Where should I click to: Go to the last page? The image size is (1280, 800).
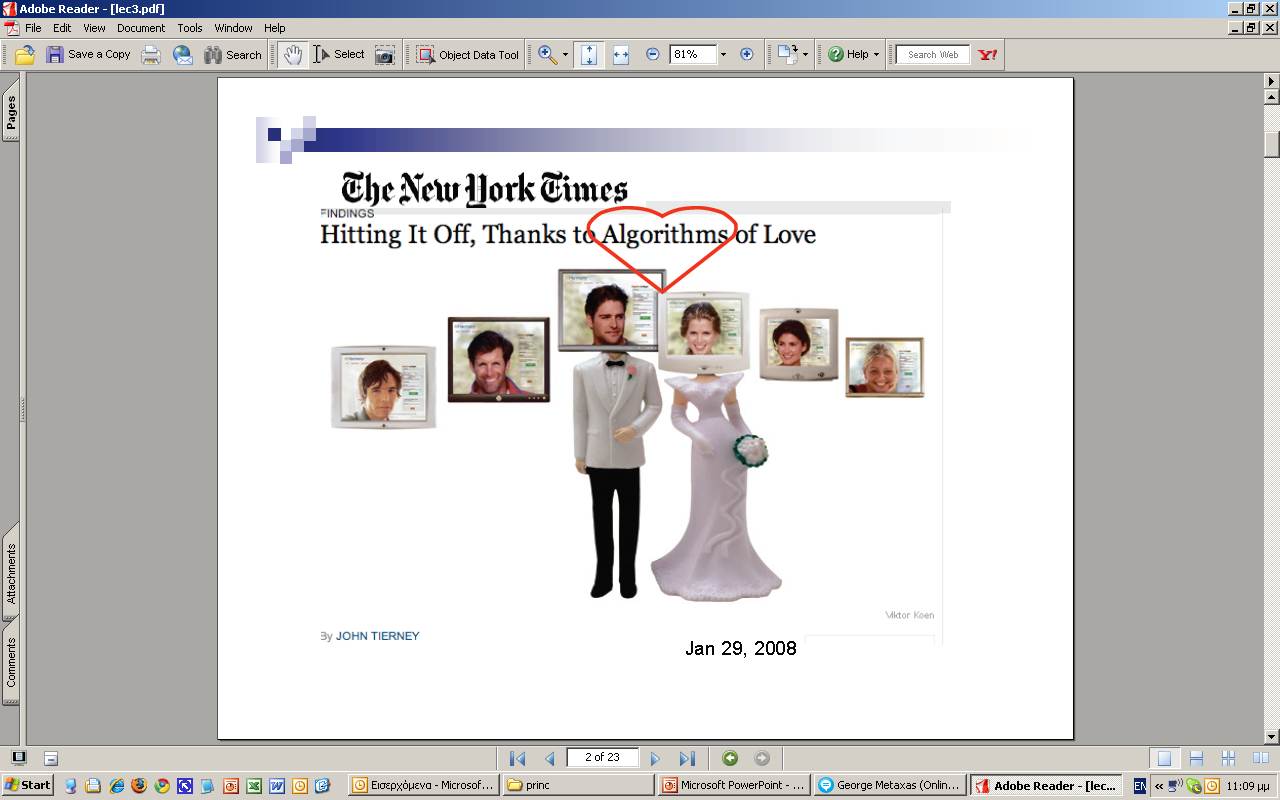coord(687,758)
